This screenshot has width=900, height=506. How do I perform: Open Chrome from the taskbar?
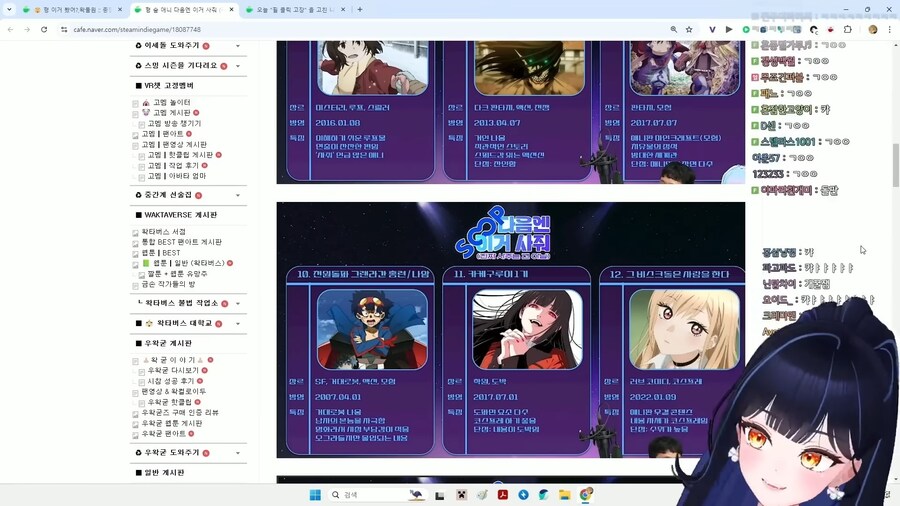[x=585, y=495]
